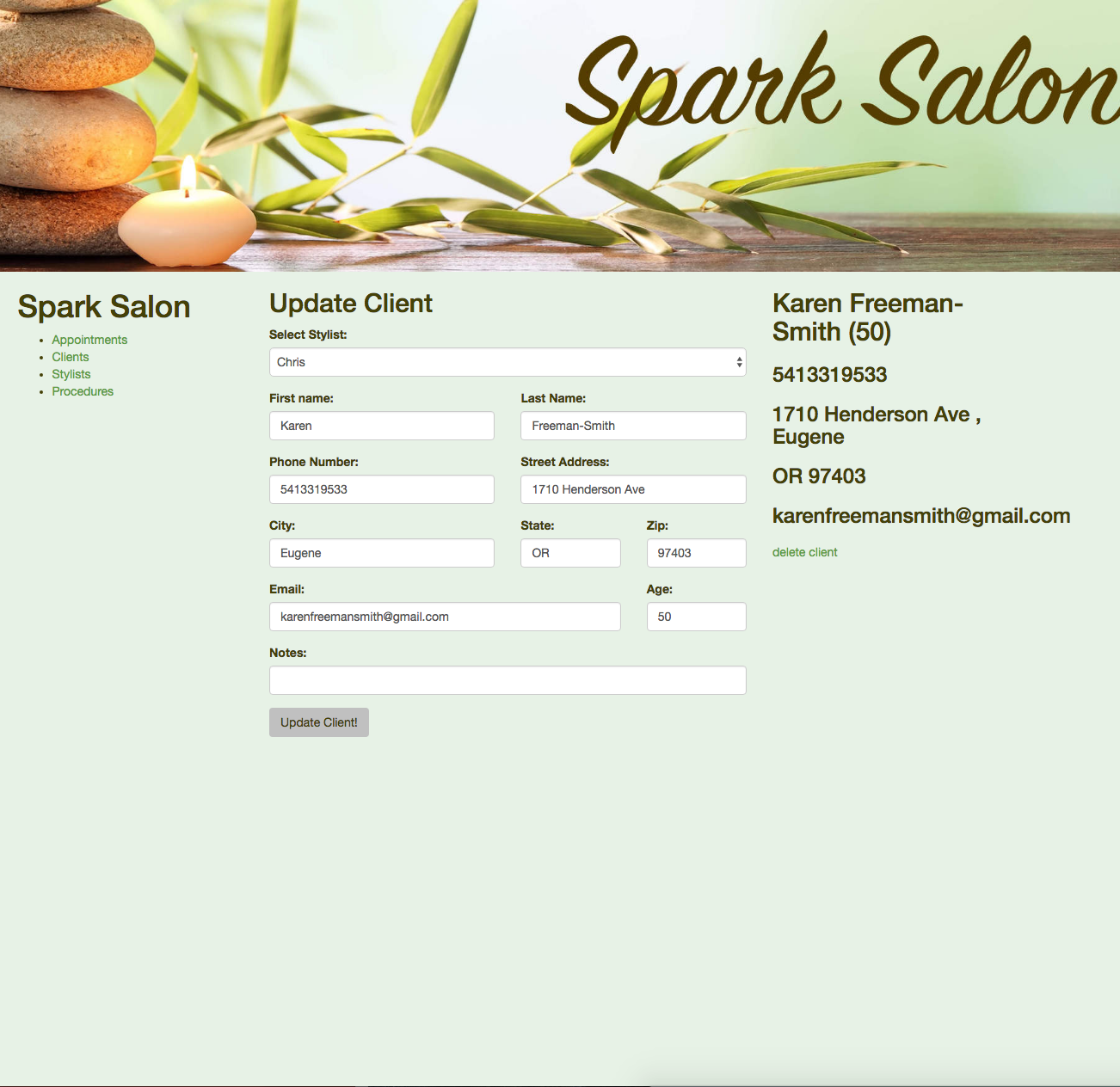The height and width of the screenshot is (1087, 1120).
Task: Click the Spark Salon script logo in banner
Action: tap(843, 86)
